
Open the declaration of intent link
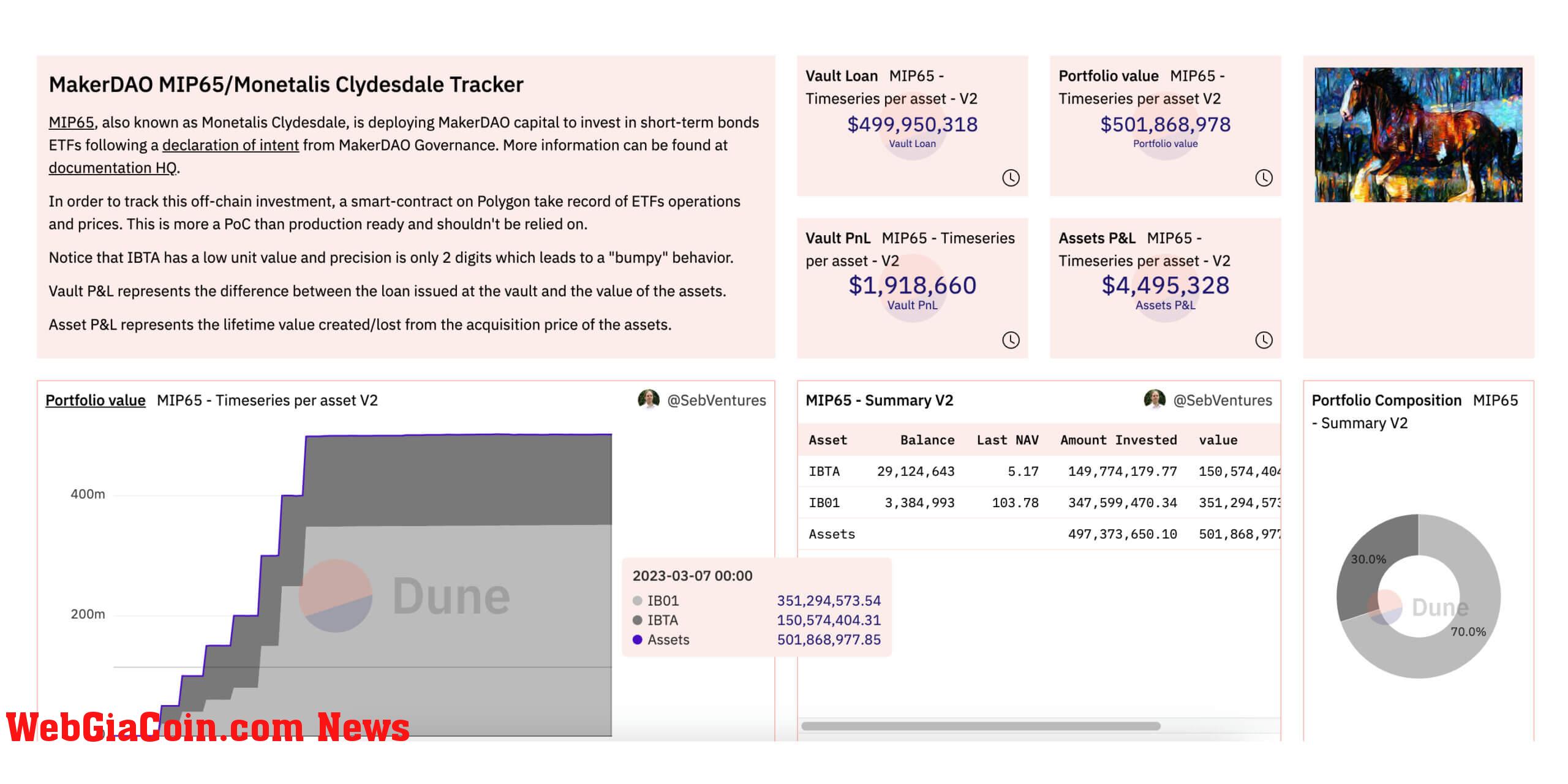pyautogui.click(x=230, y=145)
